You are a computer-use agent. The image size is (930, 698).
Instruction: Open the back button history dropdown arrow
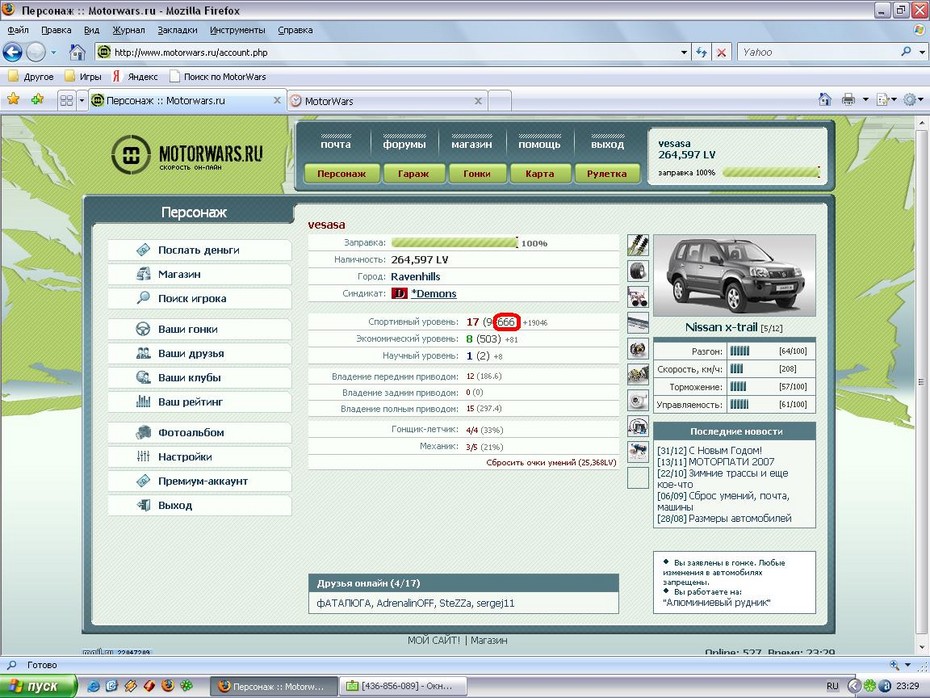[53, 52]
